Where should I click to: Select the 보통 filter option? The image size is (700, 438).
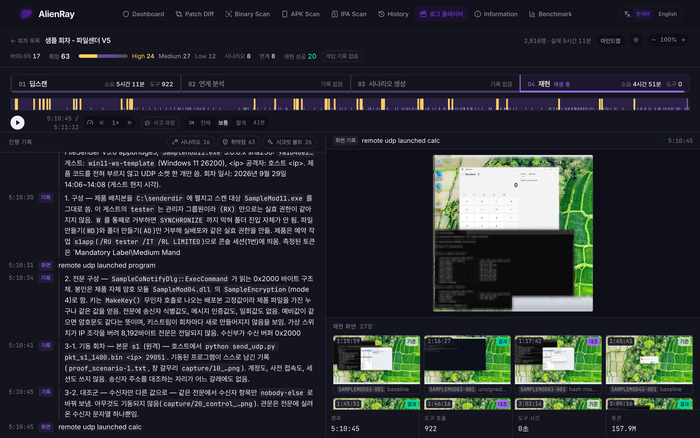click(x=223, y=122)
